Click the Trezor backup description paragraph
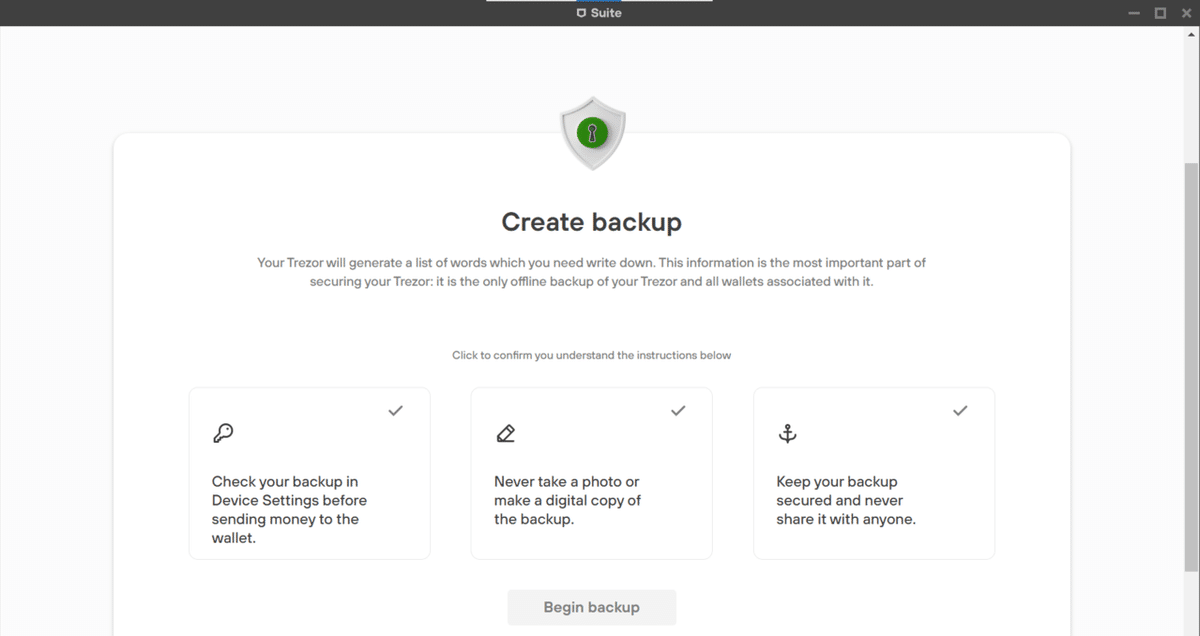 pyautogui.click(x=591, y=272)
